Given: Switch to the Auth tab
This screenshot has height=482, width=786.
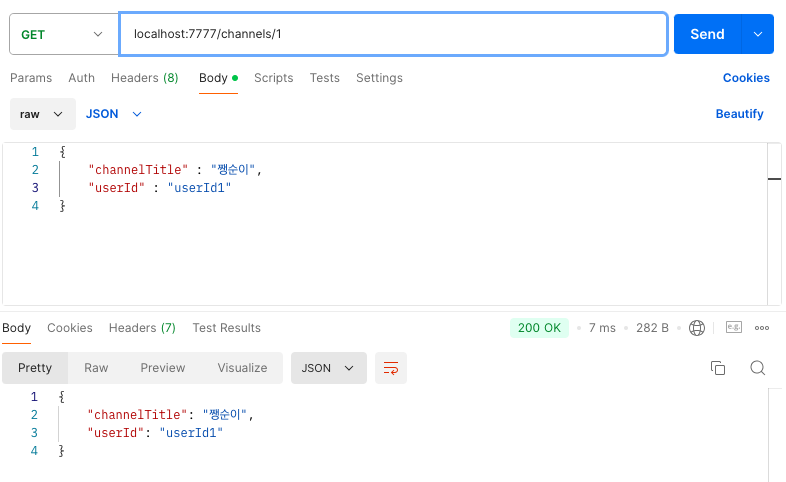Looking at the screenshot, I should tap(82, 78).
